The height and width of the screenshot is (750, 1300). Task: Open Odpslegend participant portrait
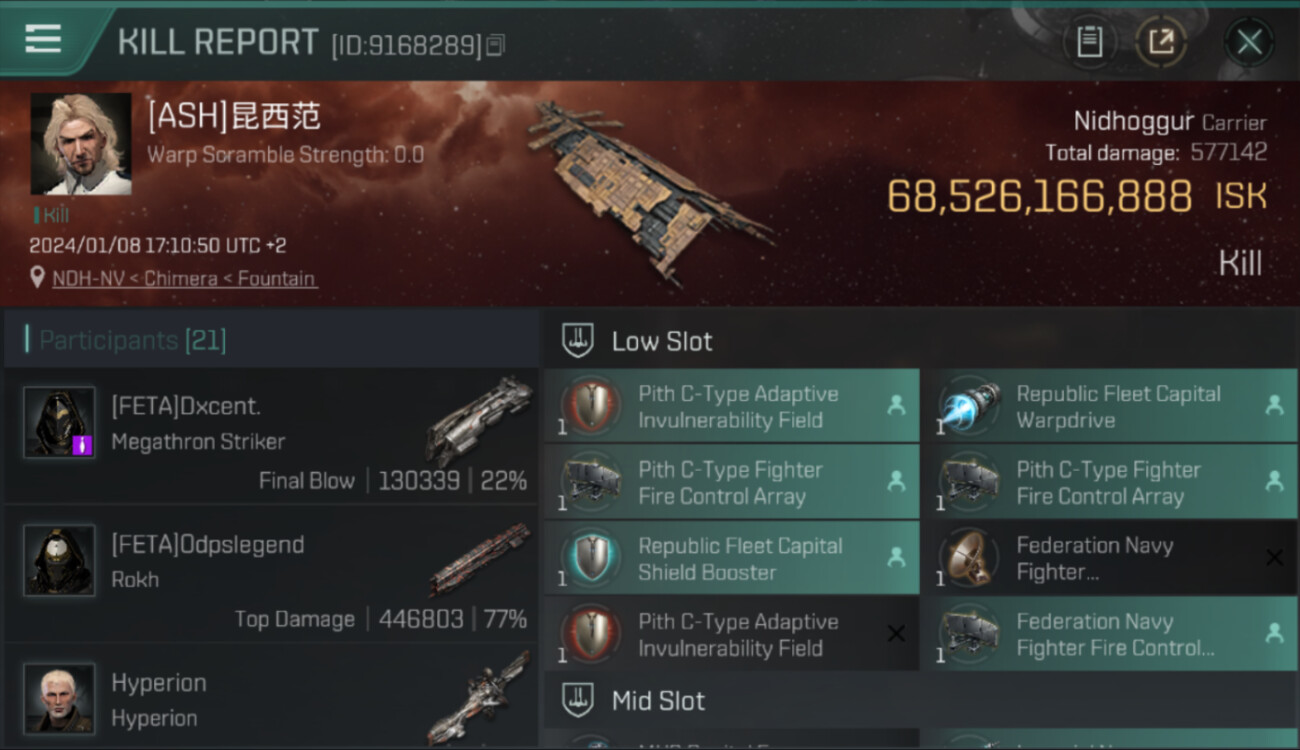(59, 560)
